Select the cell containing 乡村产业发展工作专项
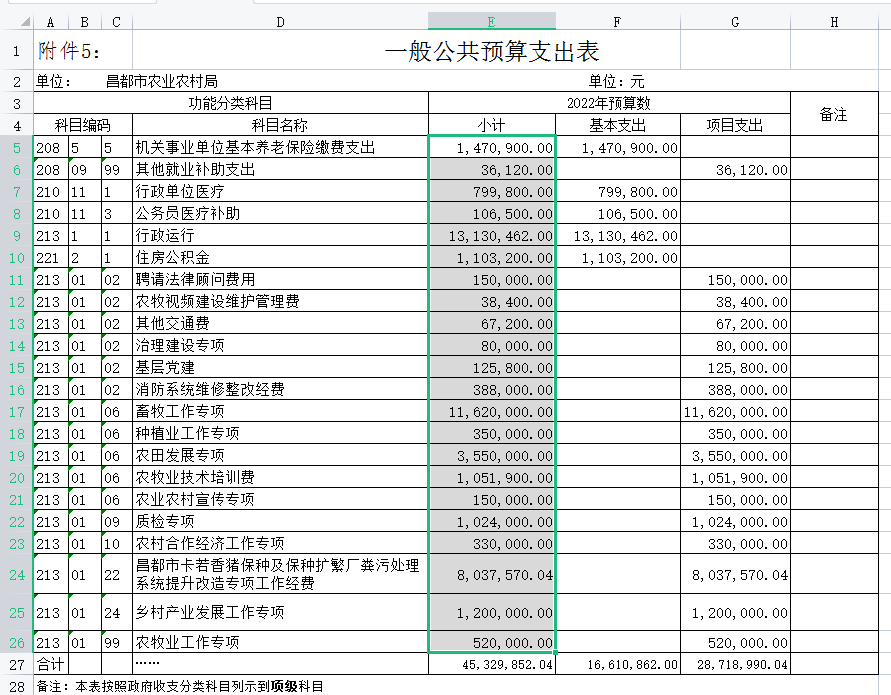Image resolution: width=891 pixels, height=695 pixels. click(x=280, y=612)
